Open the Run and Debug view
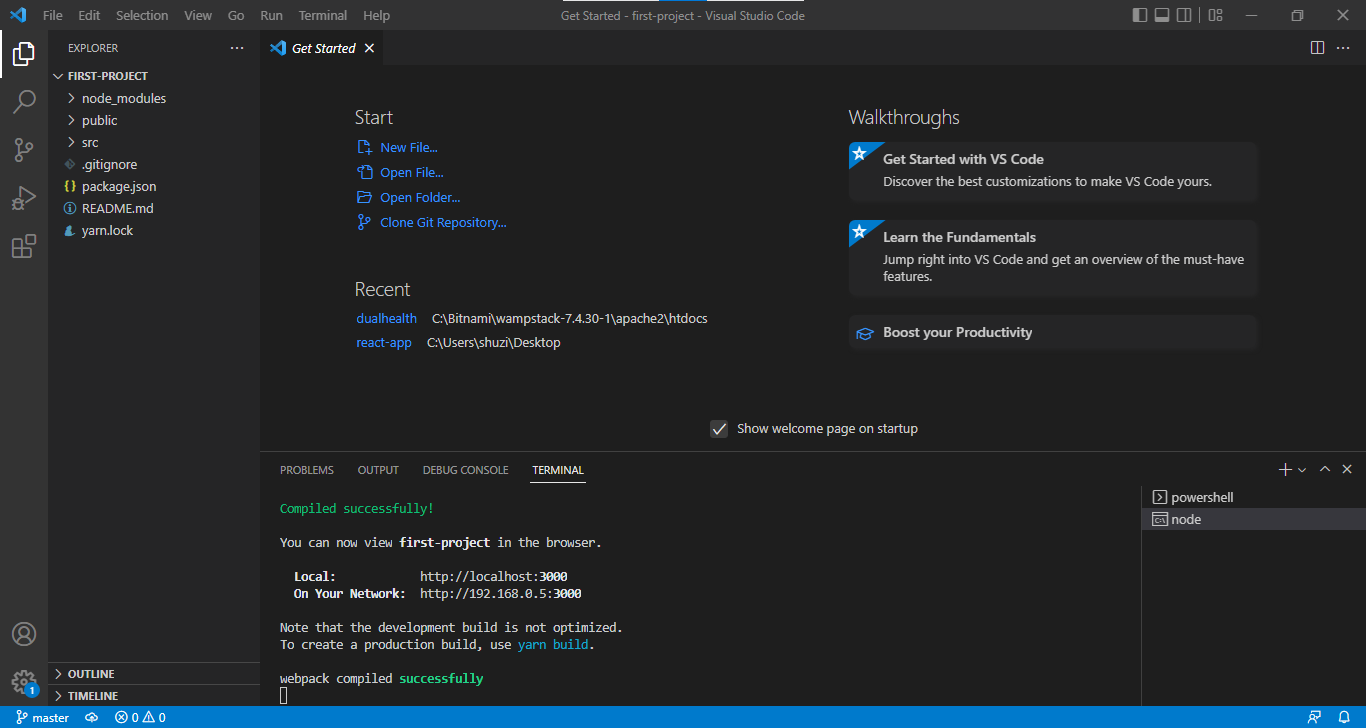The width and height of the screenshot is (1366, 728). click(x=24, y=198)
